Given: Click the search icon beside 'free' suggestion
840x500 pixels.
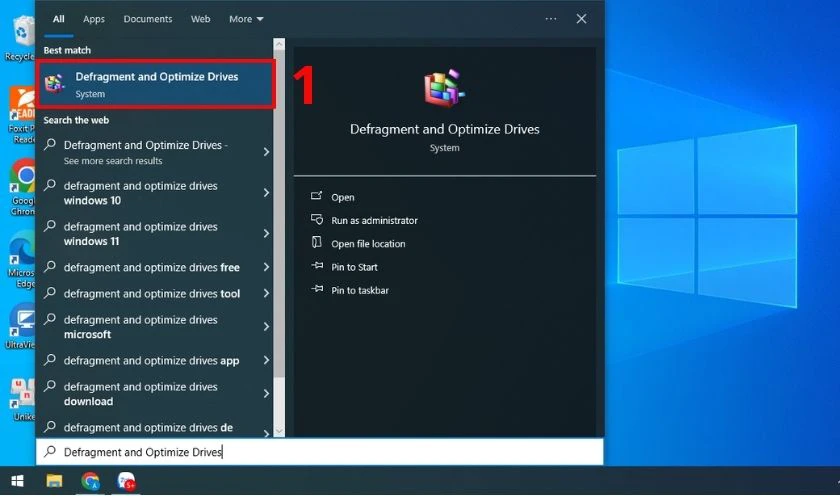Looking at the screenshot, I should pos(50,266).
